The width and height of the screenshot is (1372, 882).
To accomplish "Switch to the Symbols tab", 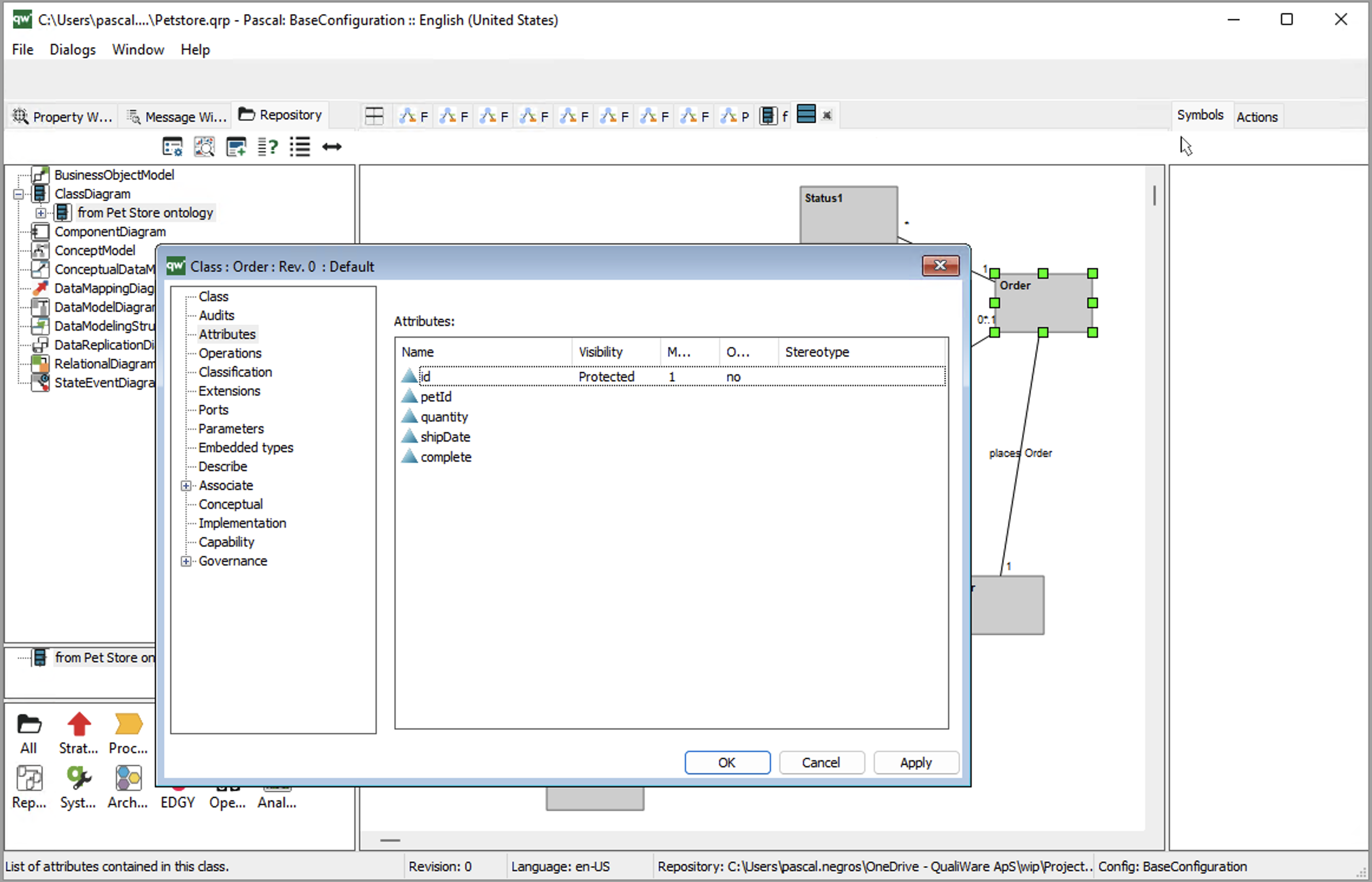I will (1200, 115).
